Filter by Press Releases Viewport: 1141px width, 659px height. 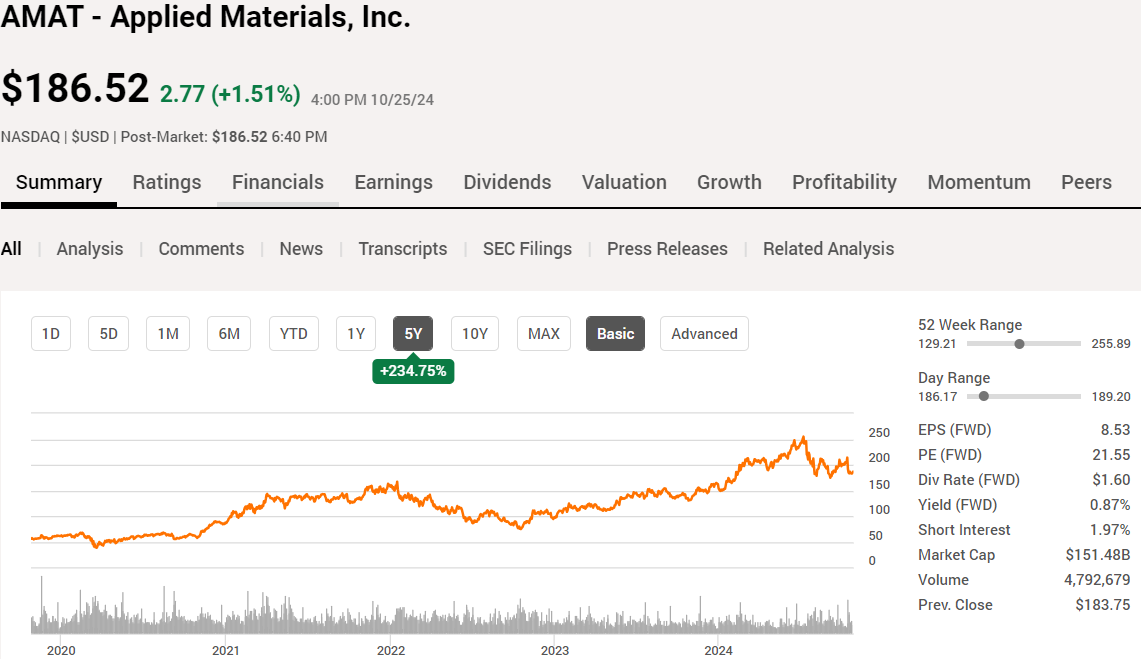[667, 249]
